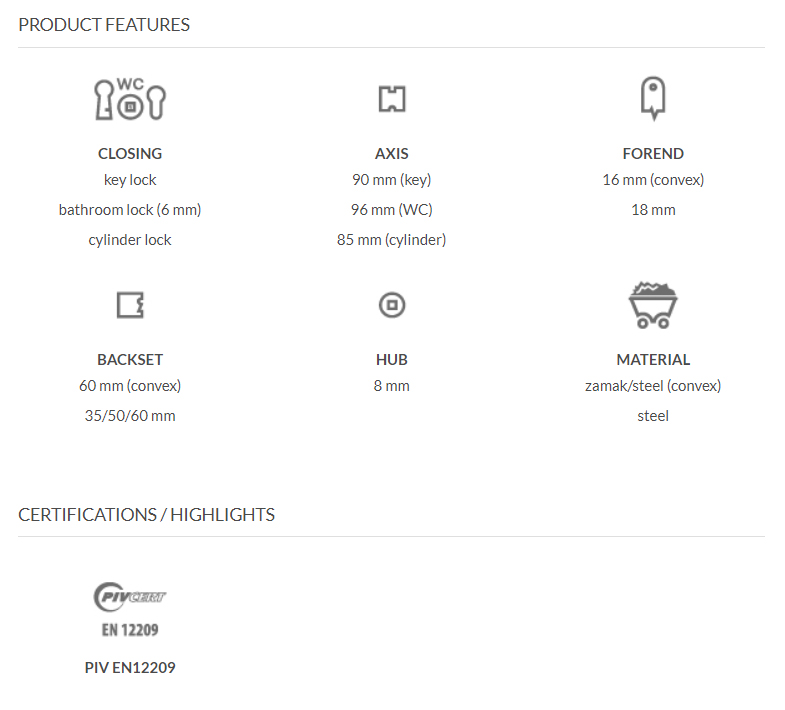
Task: Select the Hub square-in-circle icon
Action: click(x=391, y=305)
